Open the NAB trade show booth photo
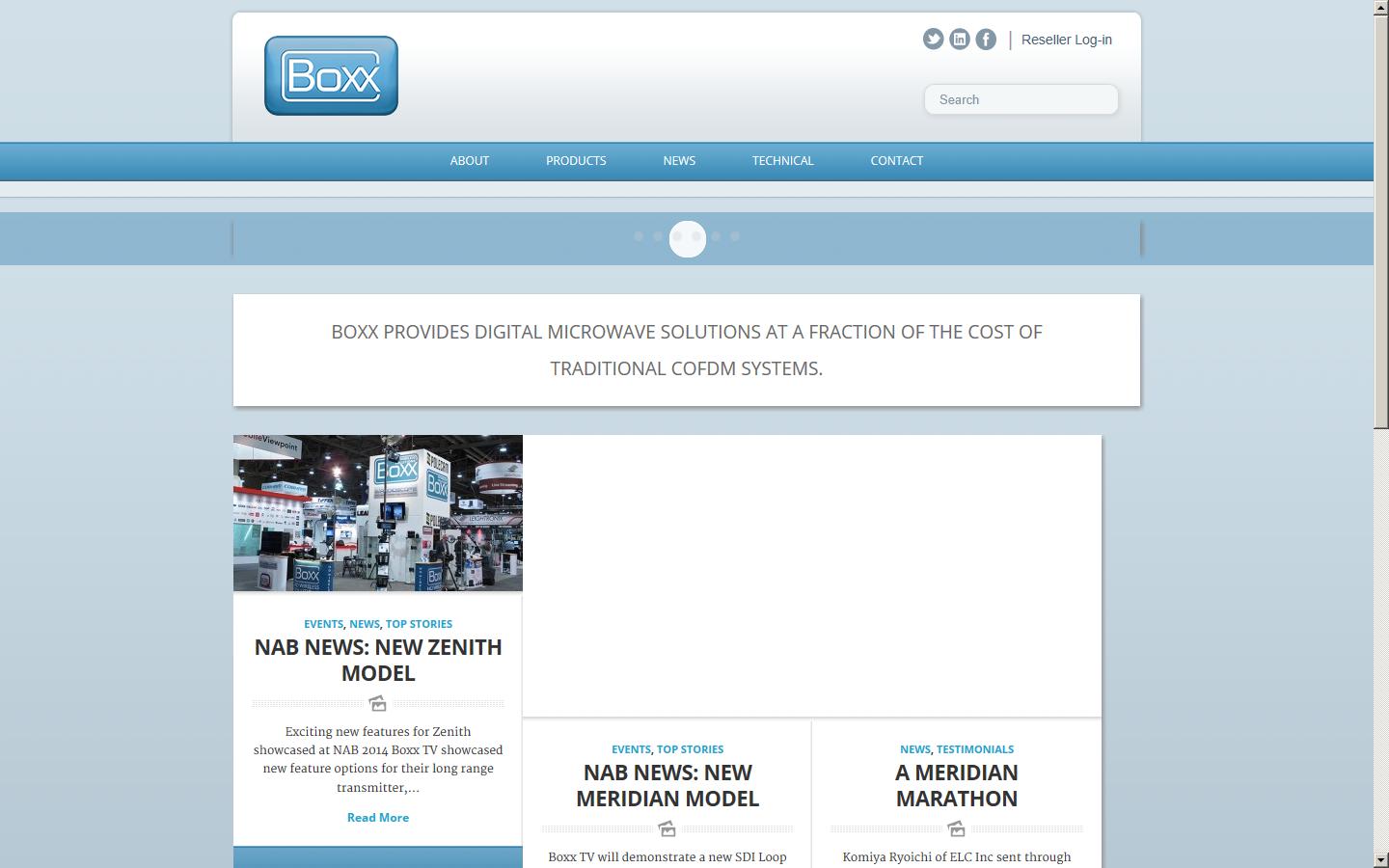Screen dimensions: 1389x868 tap(377, 512)
